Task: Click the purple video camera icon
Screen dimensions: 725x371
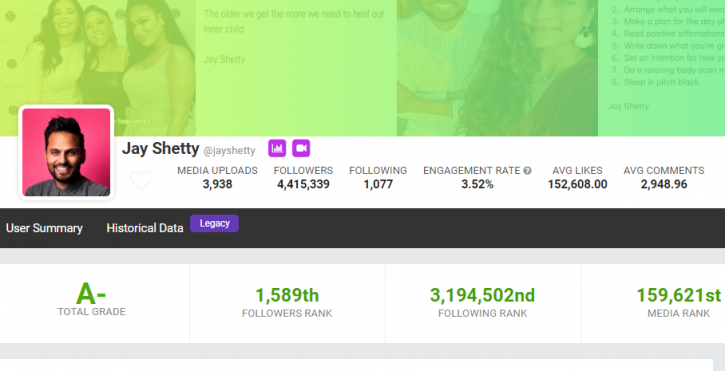Action: [x=301, y=148]
